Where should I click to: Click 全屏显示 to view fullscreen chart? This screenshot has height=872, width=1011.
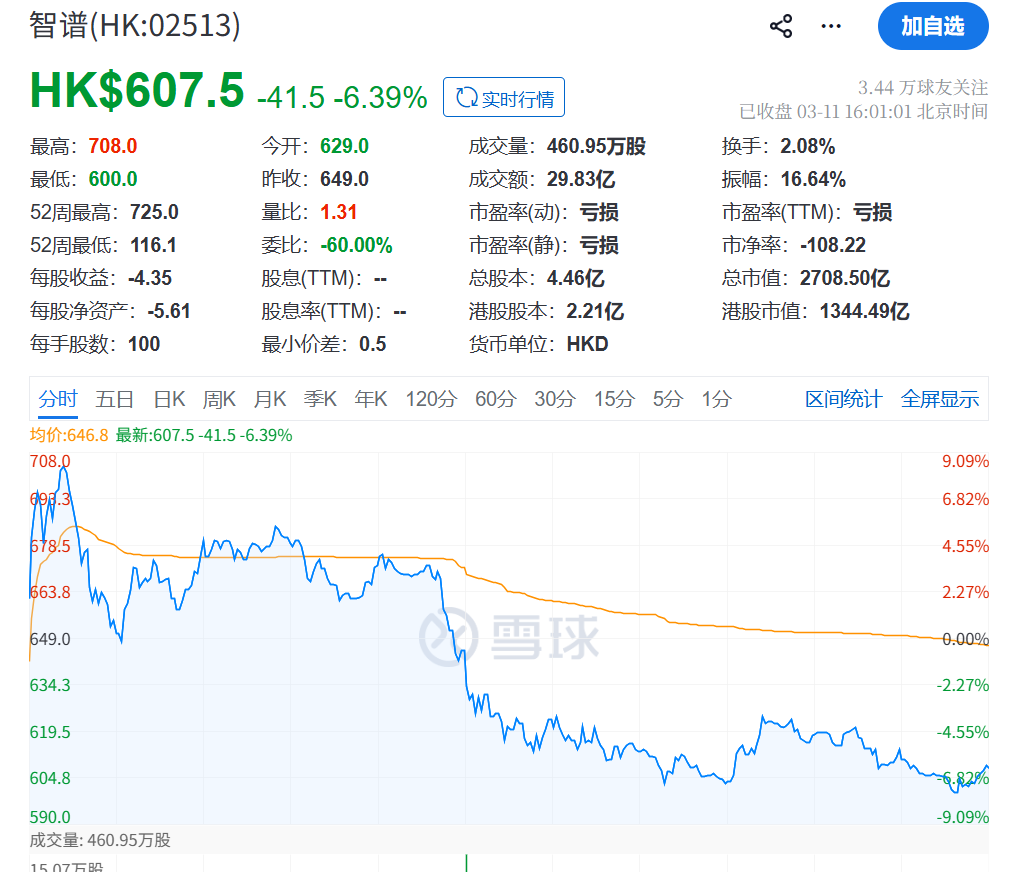[939, 399]
